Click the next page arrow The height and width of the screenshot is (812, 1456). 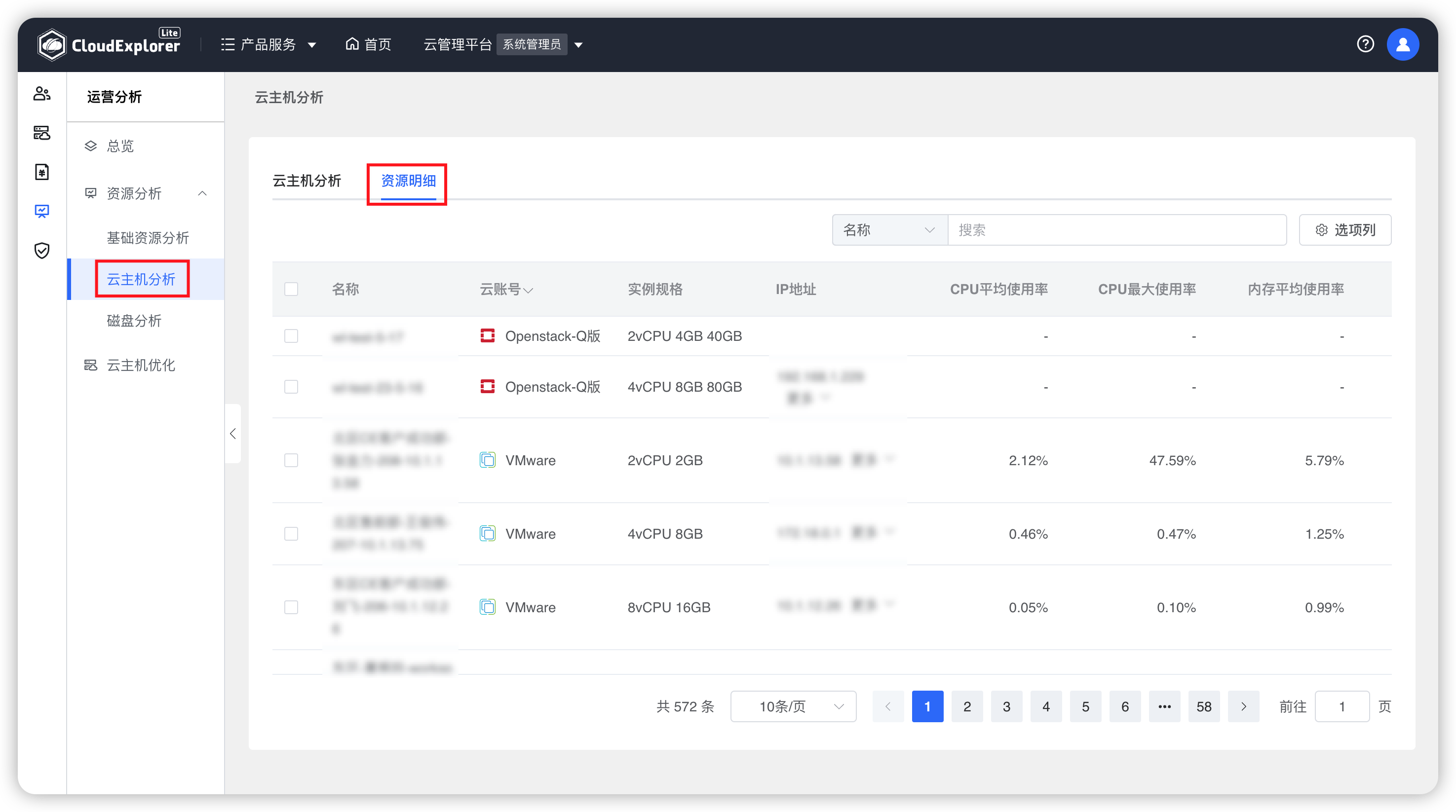[x=1243, y=706]
